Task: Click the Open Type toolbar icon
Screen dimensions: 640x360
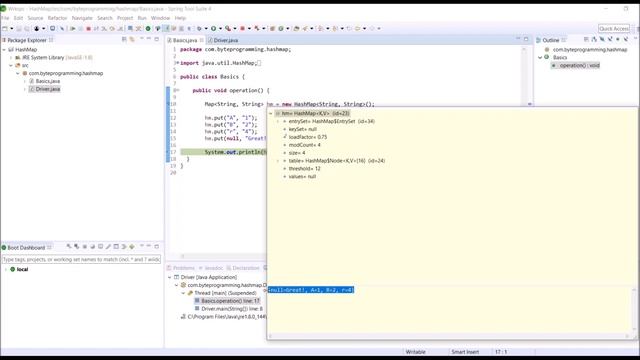Action: pos(296,29)
